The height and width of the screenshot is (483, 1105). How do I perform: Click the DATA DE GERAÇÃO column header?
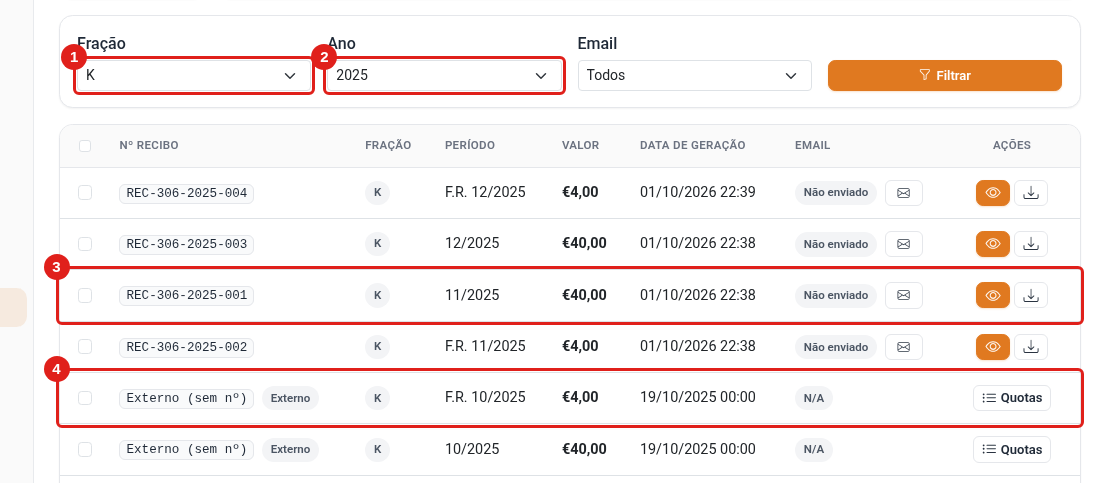point(693,145)
